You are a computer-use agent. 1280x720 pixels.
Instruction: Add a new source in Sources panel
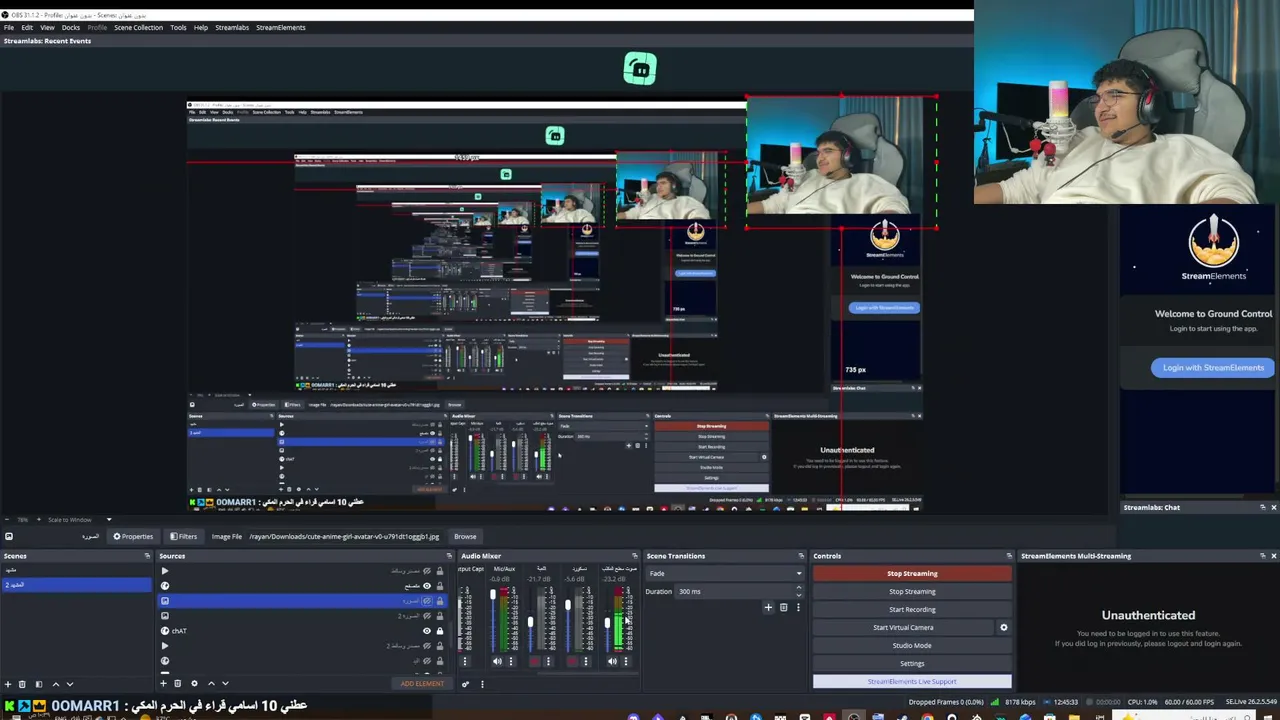coord(164,684)
